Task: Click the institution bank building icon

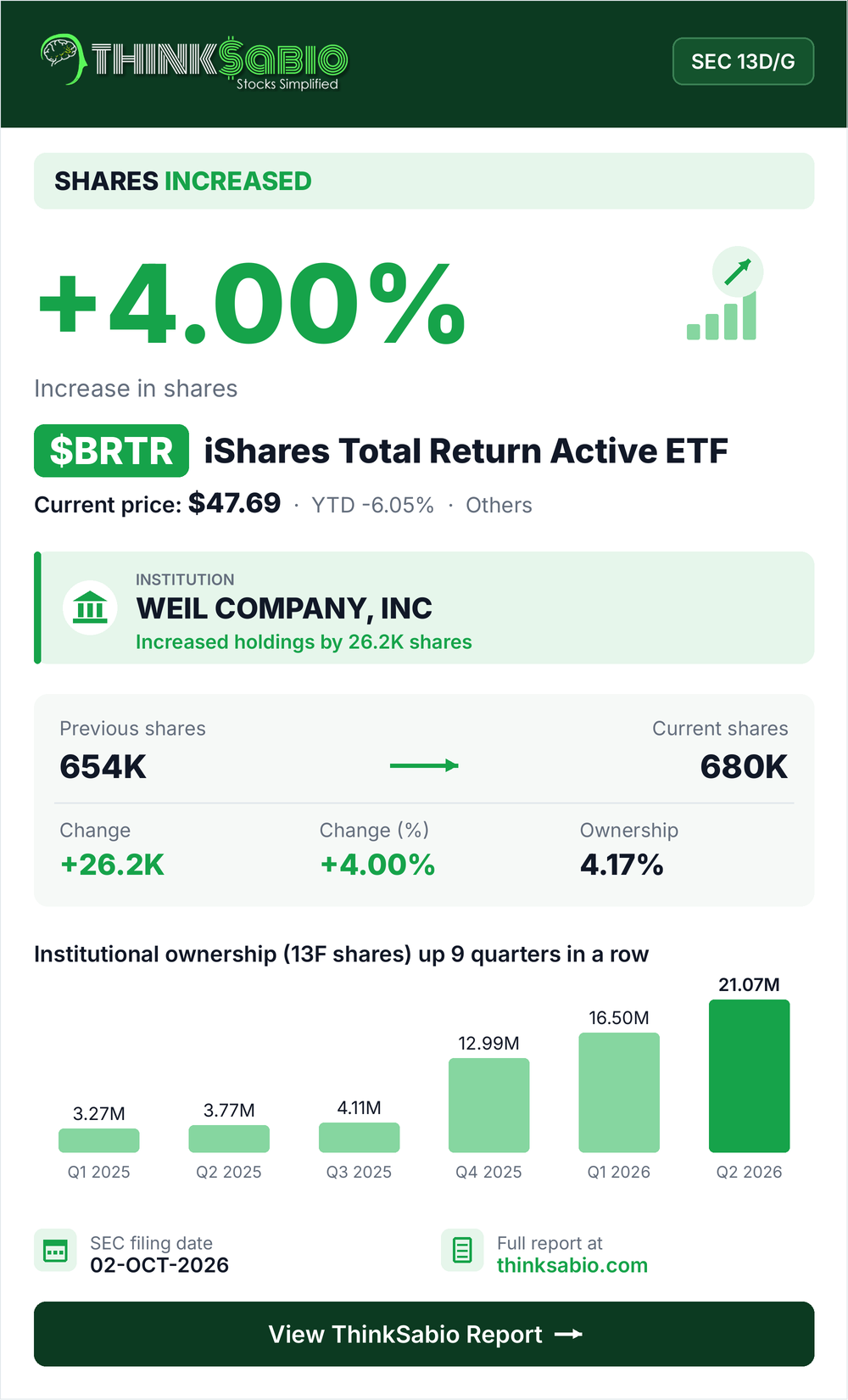Action: (x=90, y=608)
